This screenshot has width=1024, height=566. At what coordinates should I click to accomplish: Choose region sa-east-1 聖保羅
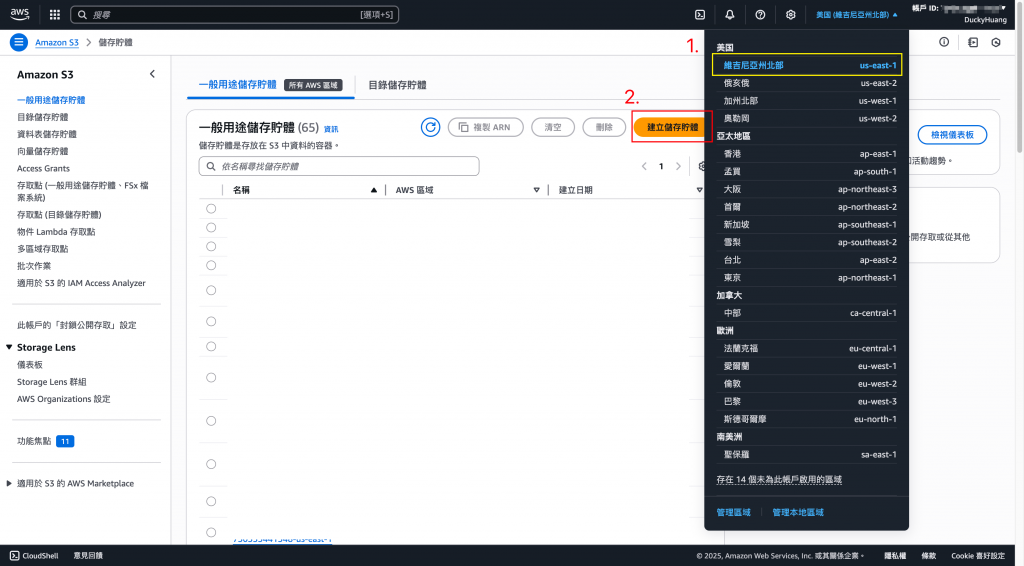[807, 454]
